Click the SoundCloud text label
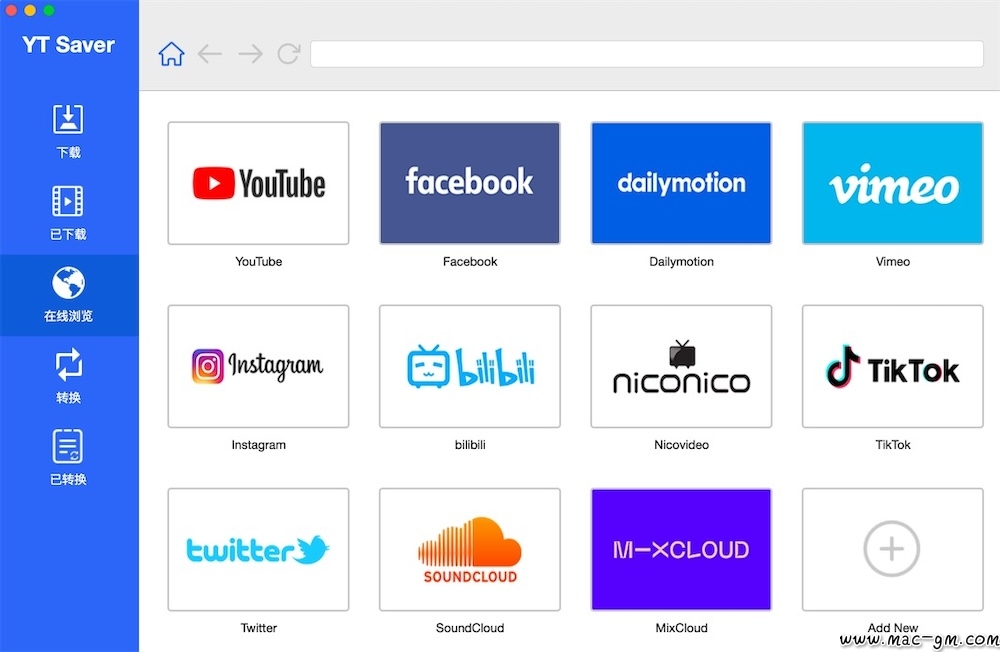Screen dimensions: 1000x652 pyautogui.click(x=470, y=628)
